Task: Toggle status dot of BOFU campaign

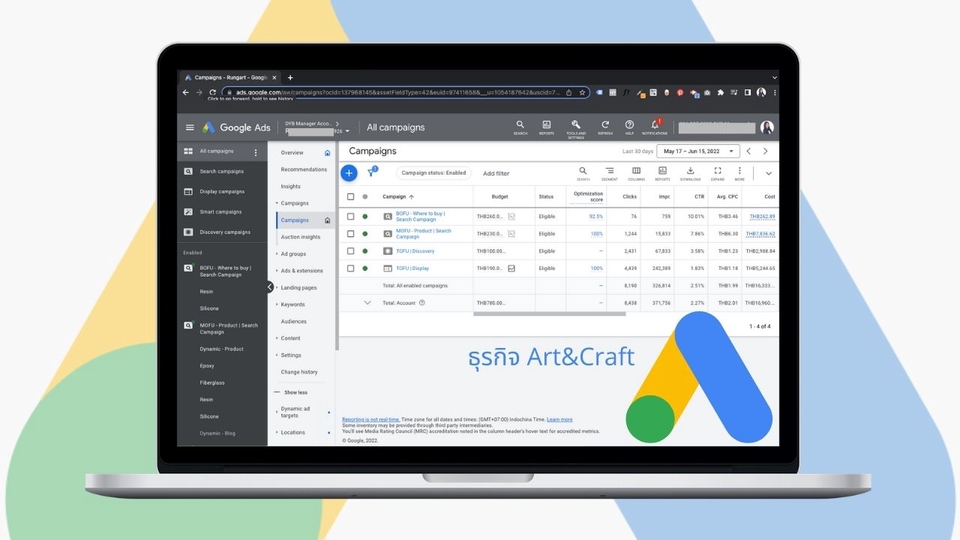Action: click(x=366, y=216)
